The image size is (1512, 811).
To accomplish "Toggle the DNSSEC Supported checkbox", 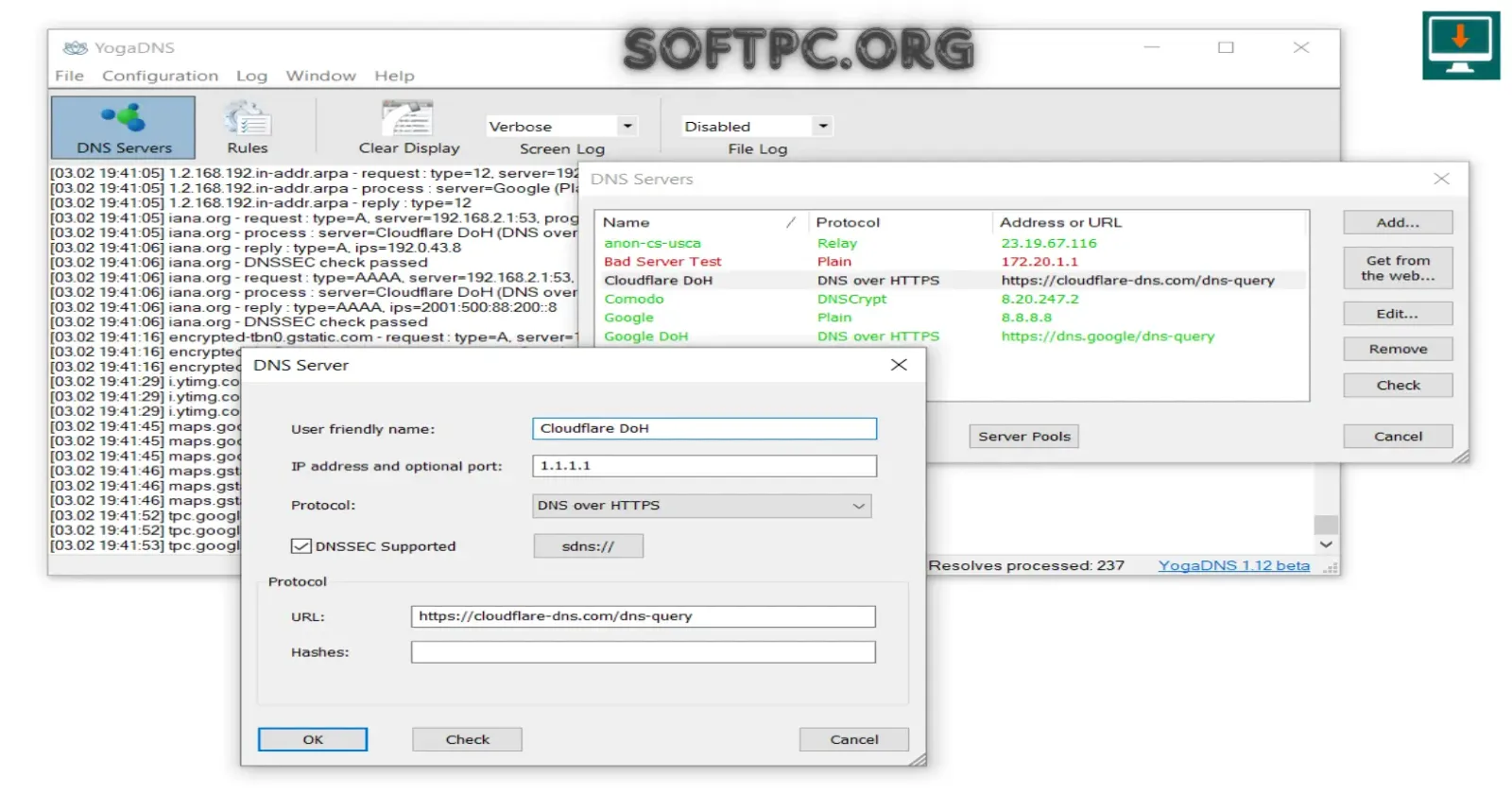I will point(301,546).
